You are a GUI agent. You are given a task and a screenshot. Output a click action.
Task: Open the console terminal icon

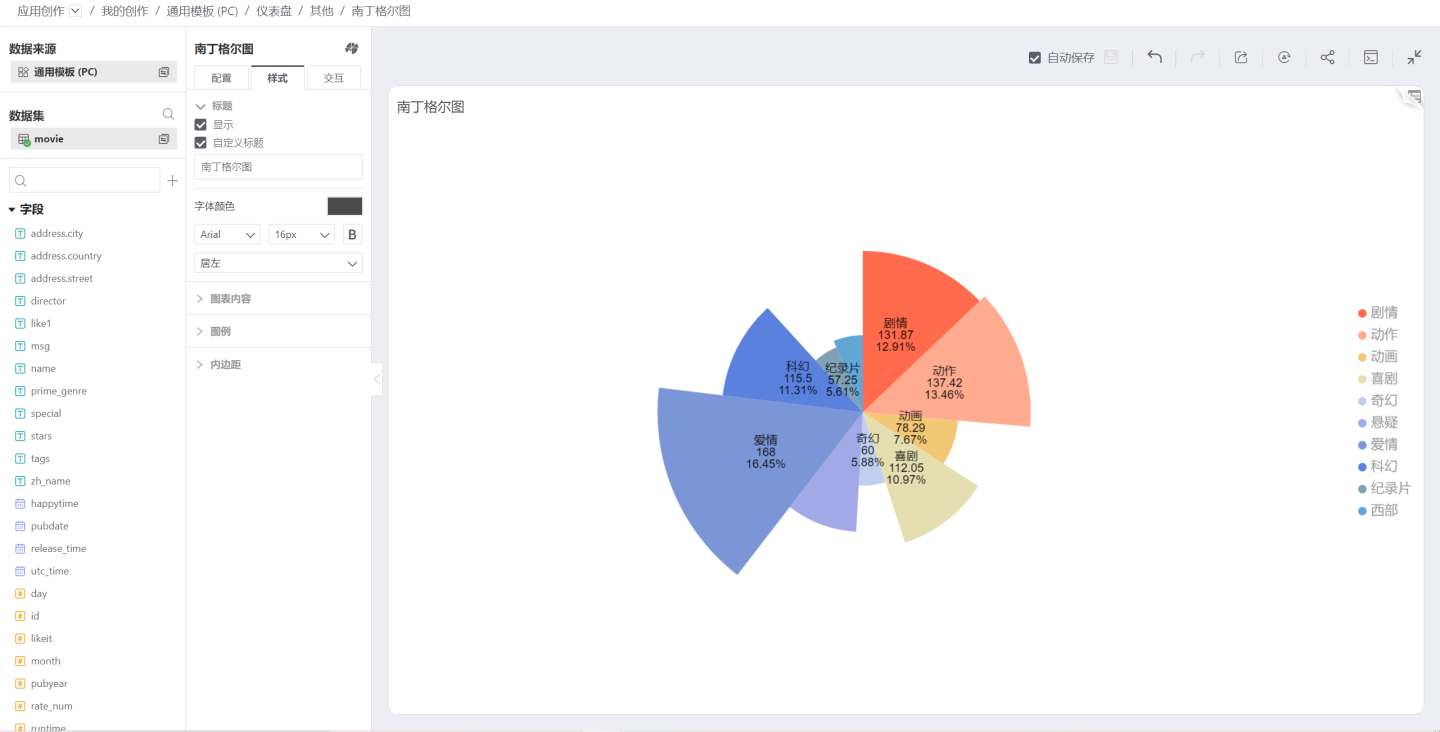click(1371, 57)
